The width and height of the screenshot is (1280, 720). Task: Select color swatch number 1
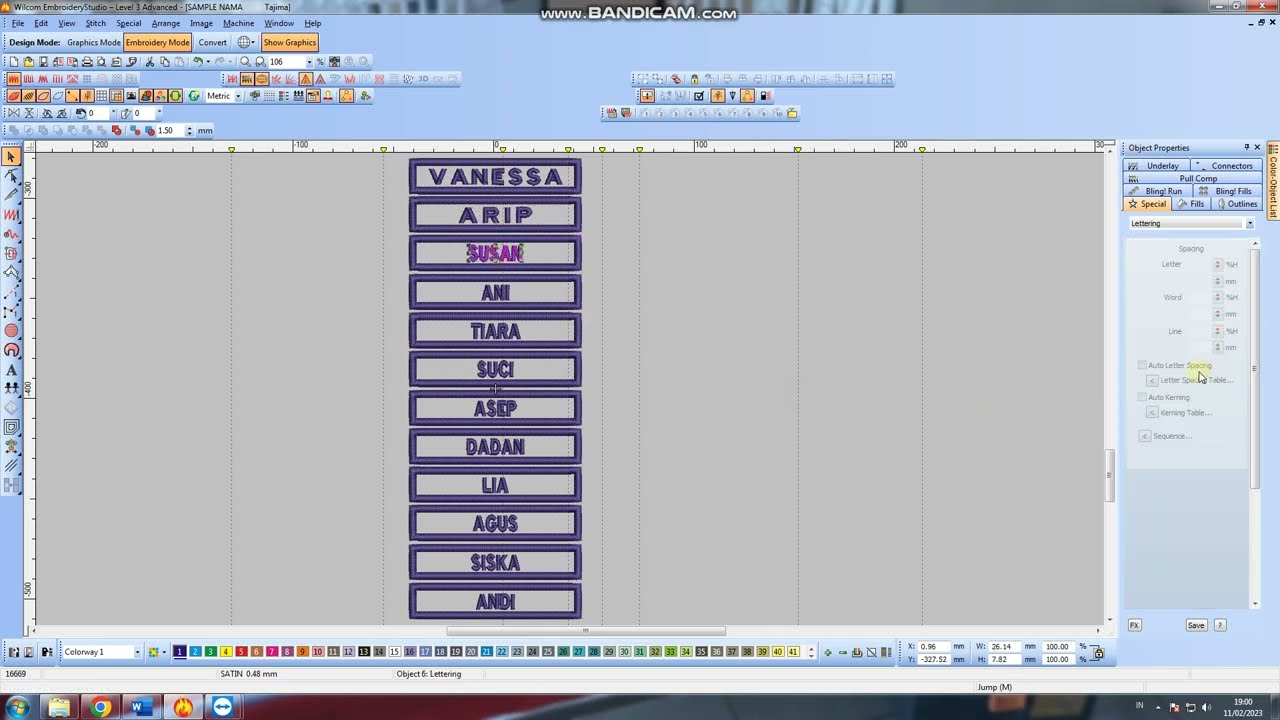pyautogui.click(x=180, y=652)
